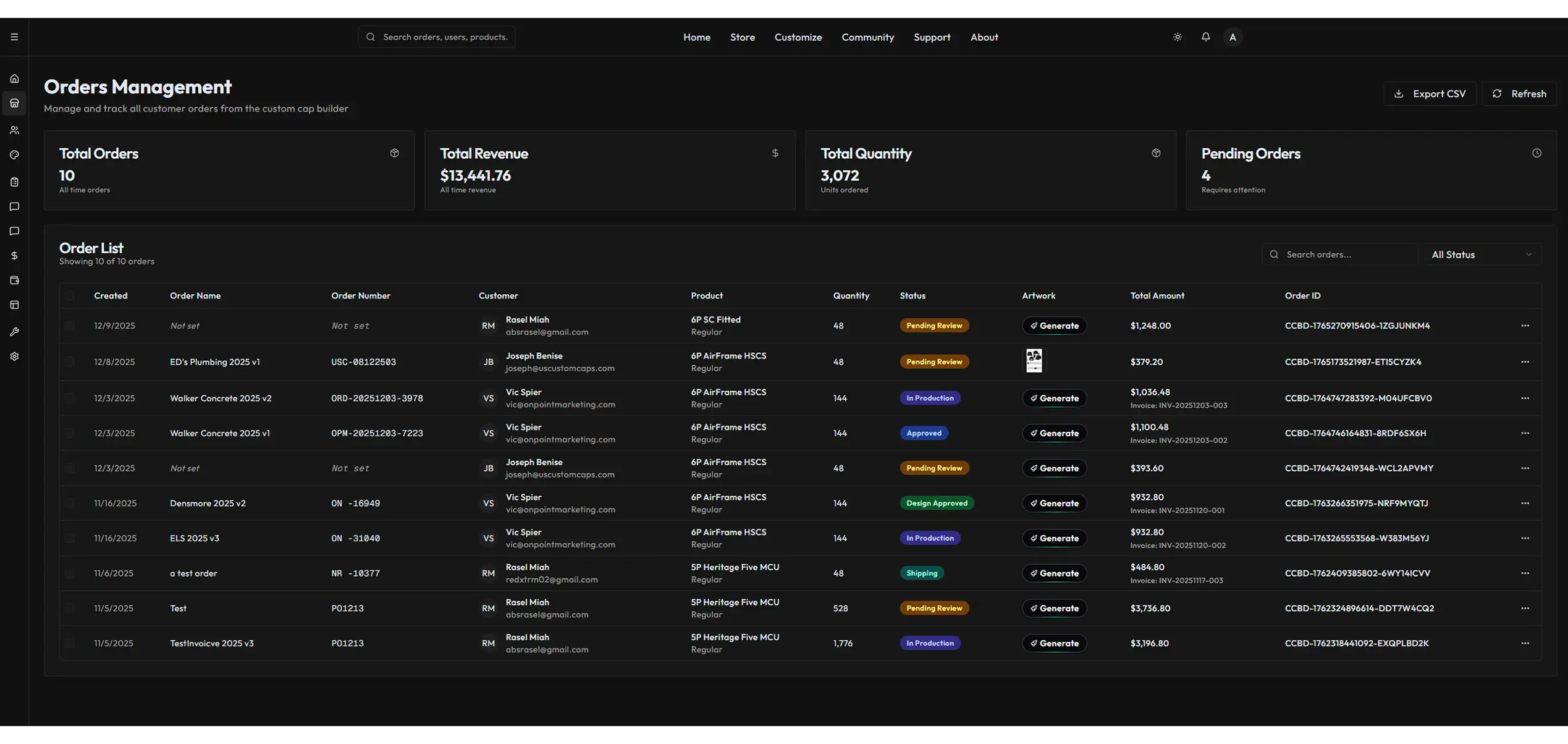This screenshot has height=744, width=1568.
Task: Click the notification bell icon
Action: [1205, 37]
